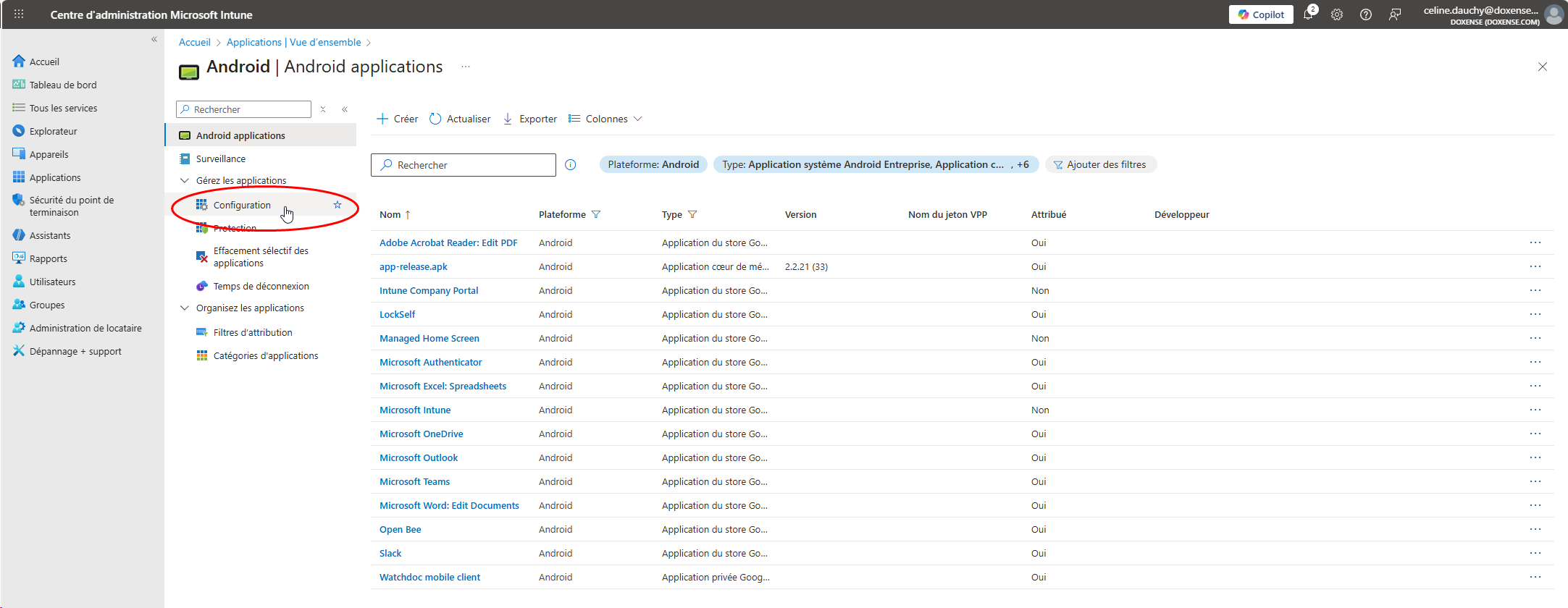1568x608 pixels.
Task: Open the Copilot button in header
Action: pos(1260,14)
